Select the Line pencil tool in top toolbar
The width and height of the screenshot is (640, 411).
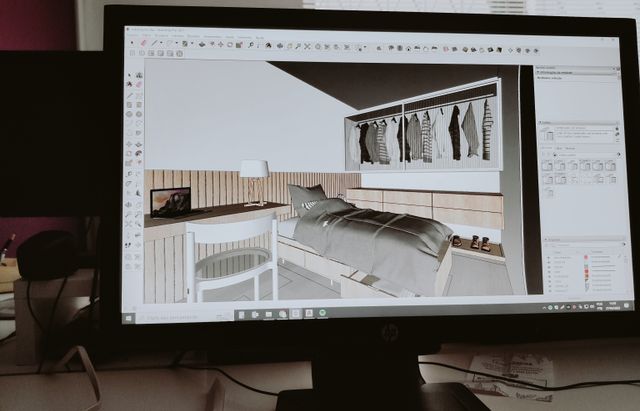click(154, 43)
